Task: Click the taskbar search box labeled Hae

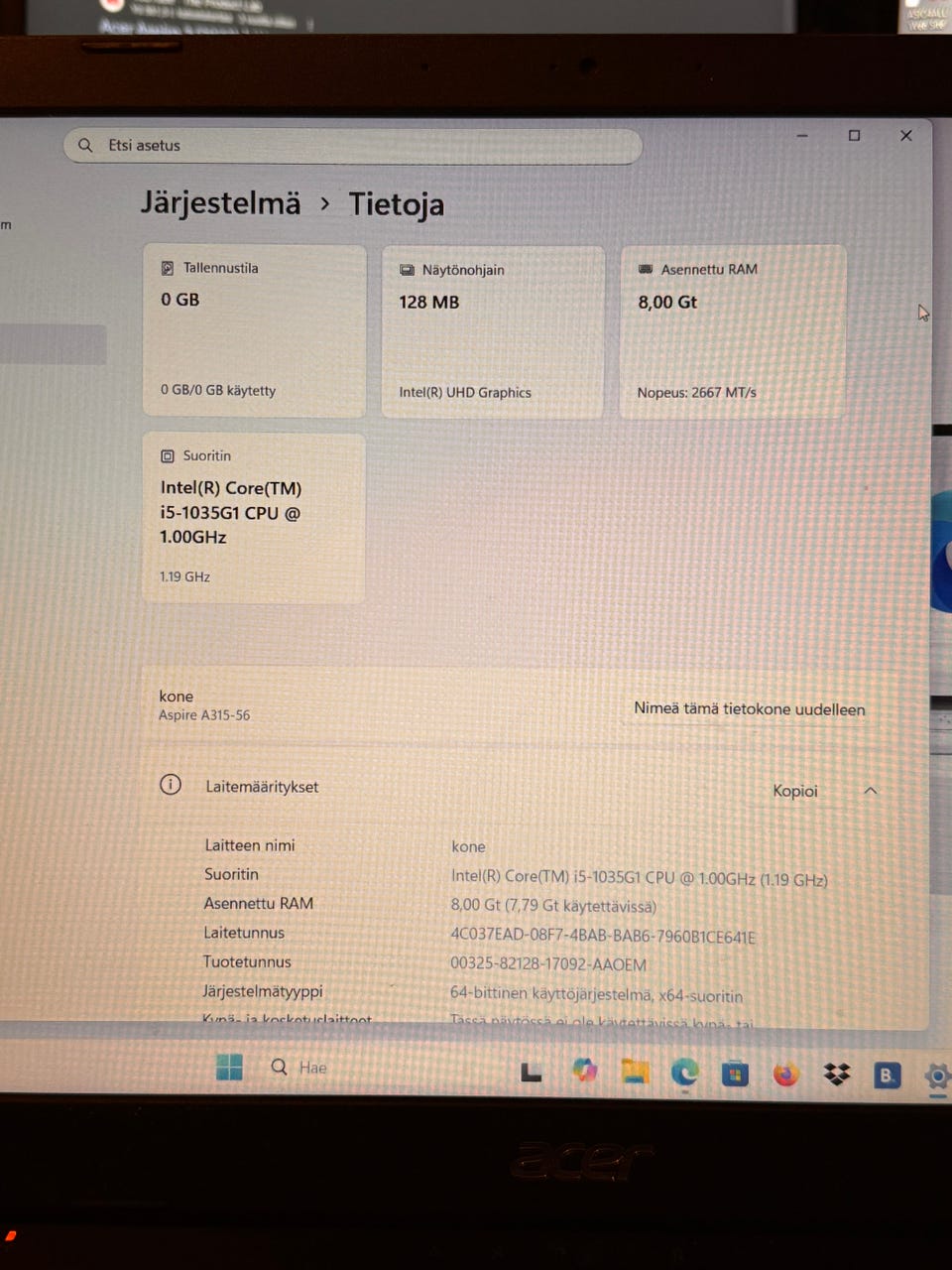Action: [298, 1068]
